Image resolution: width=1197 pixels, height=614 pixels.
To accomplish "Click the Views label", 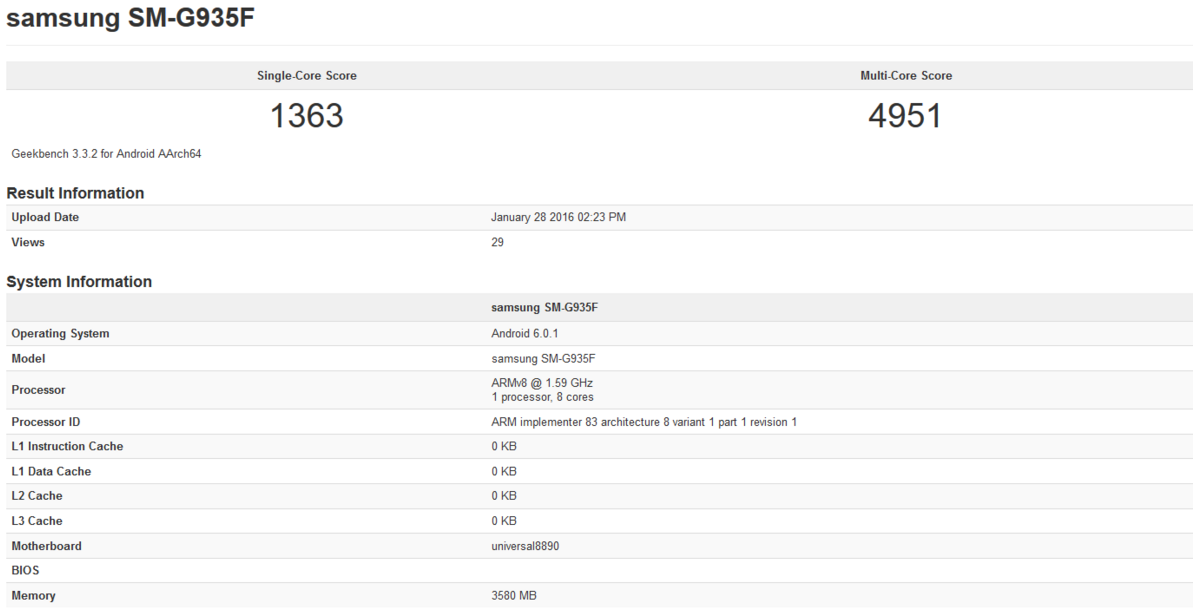I will pyautogui.click(x=28, y=242).
